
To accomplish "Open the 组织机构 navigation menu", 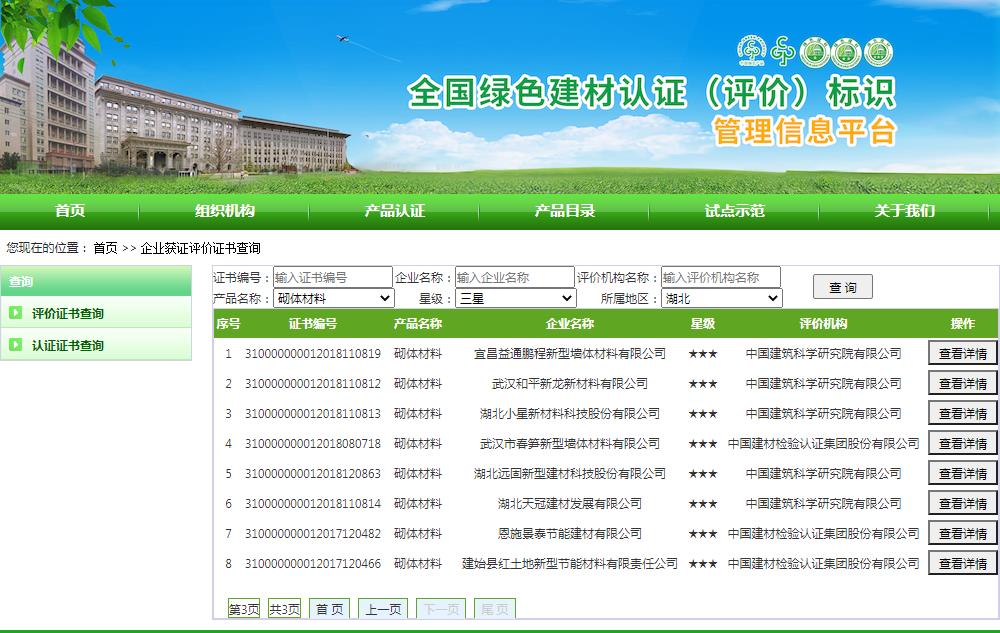I will pyautogui.click(x=225, y=210).
